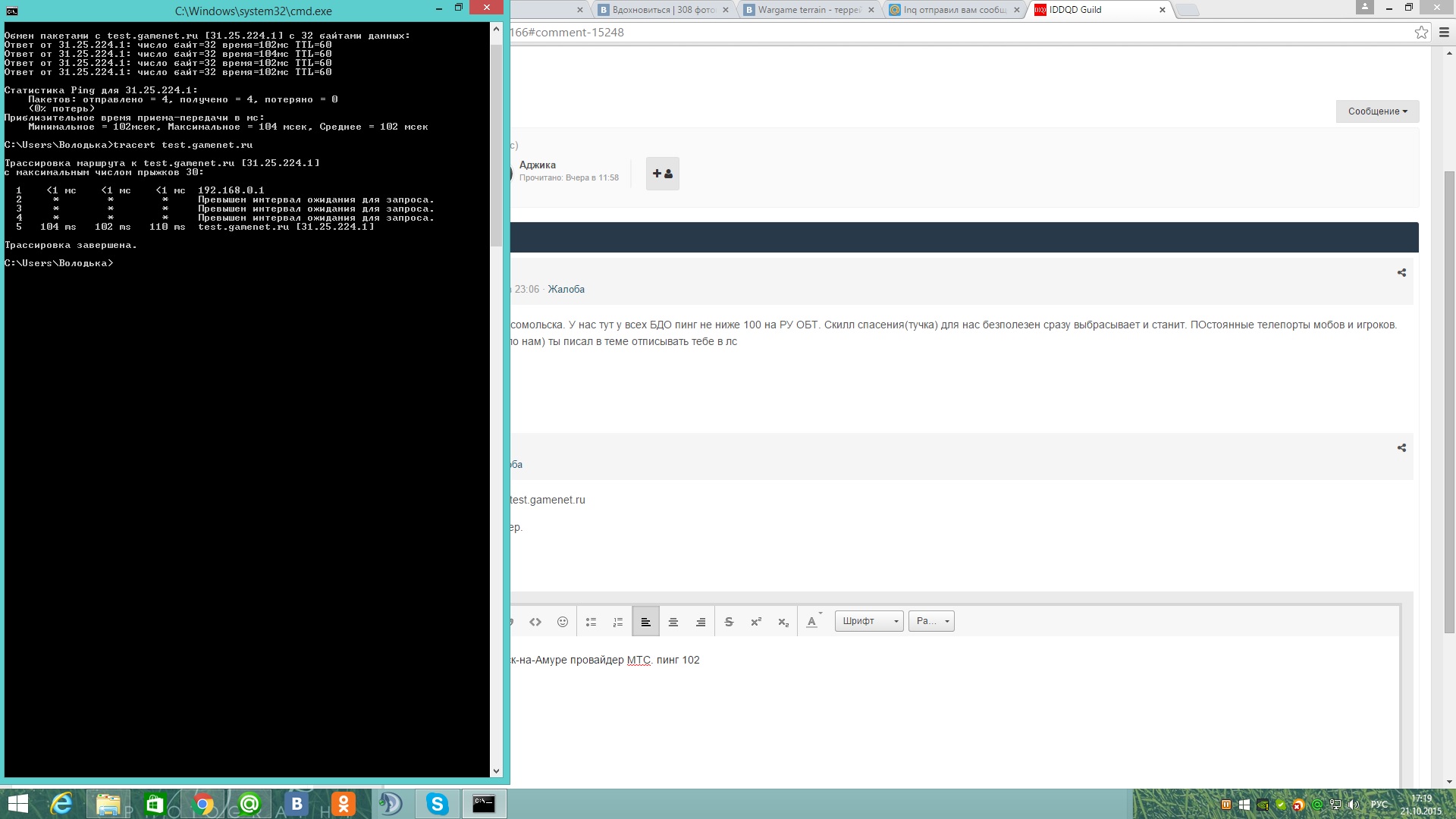The height and width of the screenshot is (819, 1456).
Task: Share the first comment via share icon
Action: click(x=1401, y=272)
